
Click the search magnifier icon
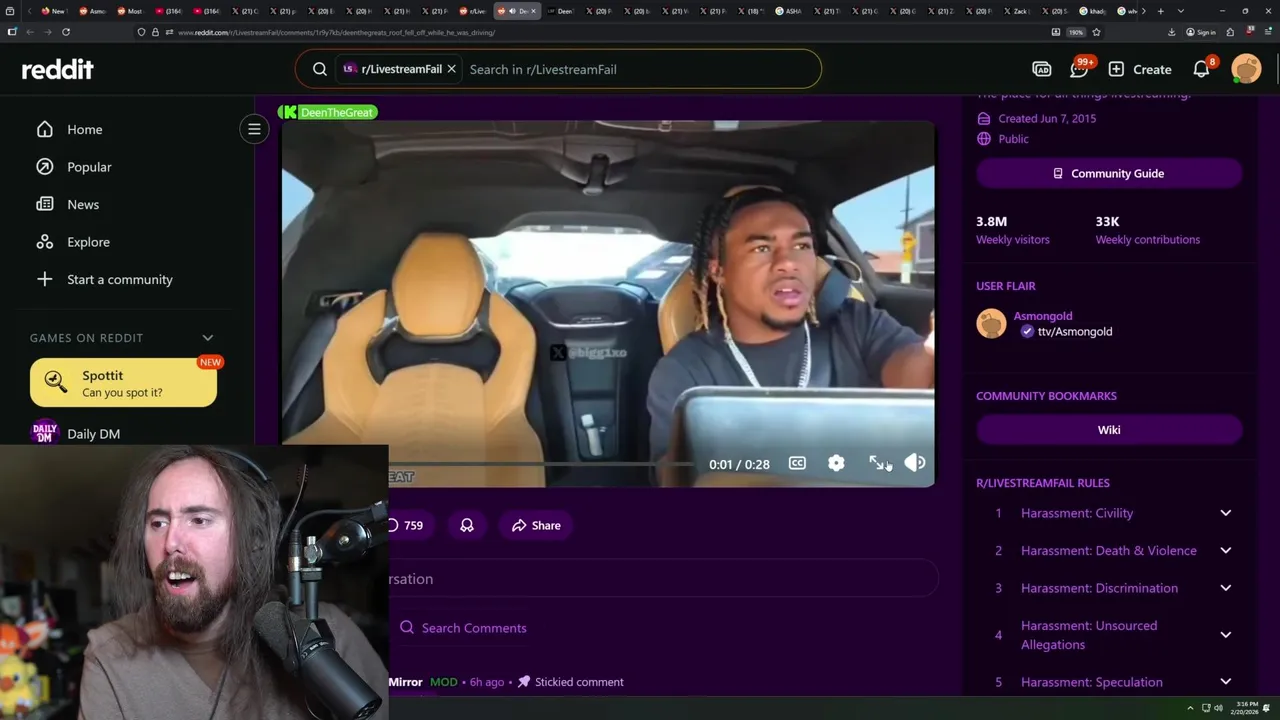point(320,69)
